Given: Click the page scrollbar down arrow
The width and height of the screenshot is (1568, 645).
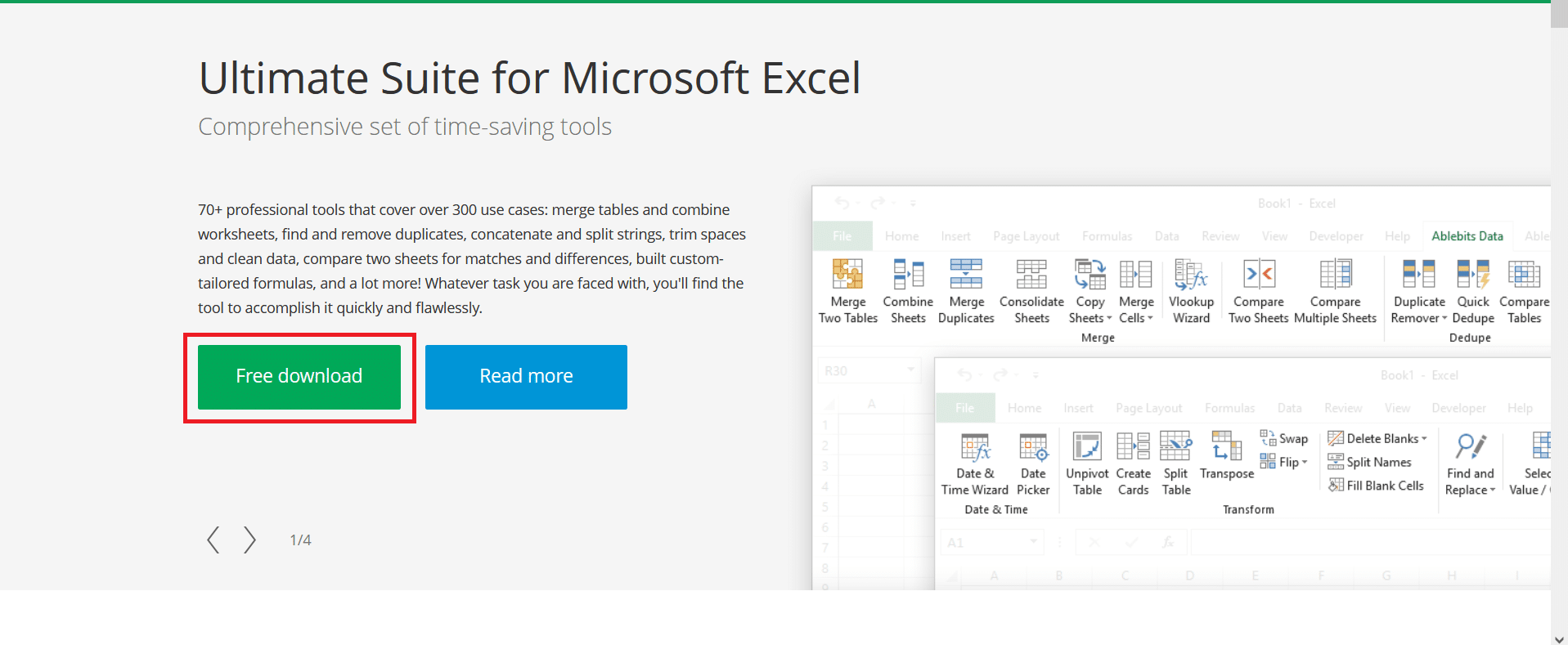Looking at the screenshot, I should [x=1559, y=638].
